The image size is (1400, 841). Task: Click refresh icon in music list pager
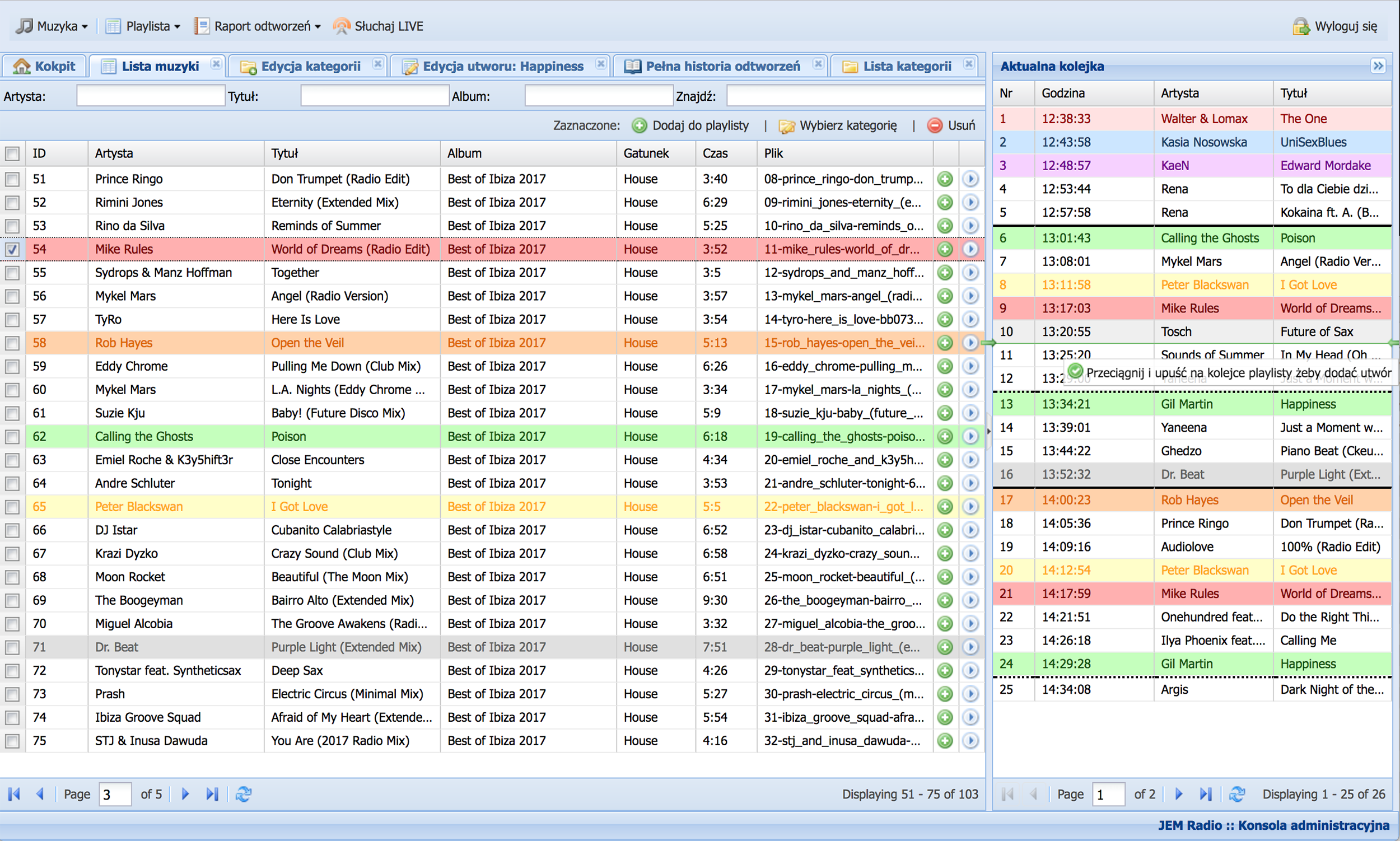[x=244, y=794]
